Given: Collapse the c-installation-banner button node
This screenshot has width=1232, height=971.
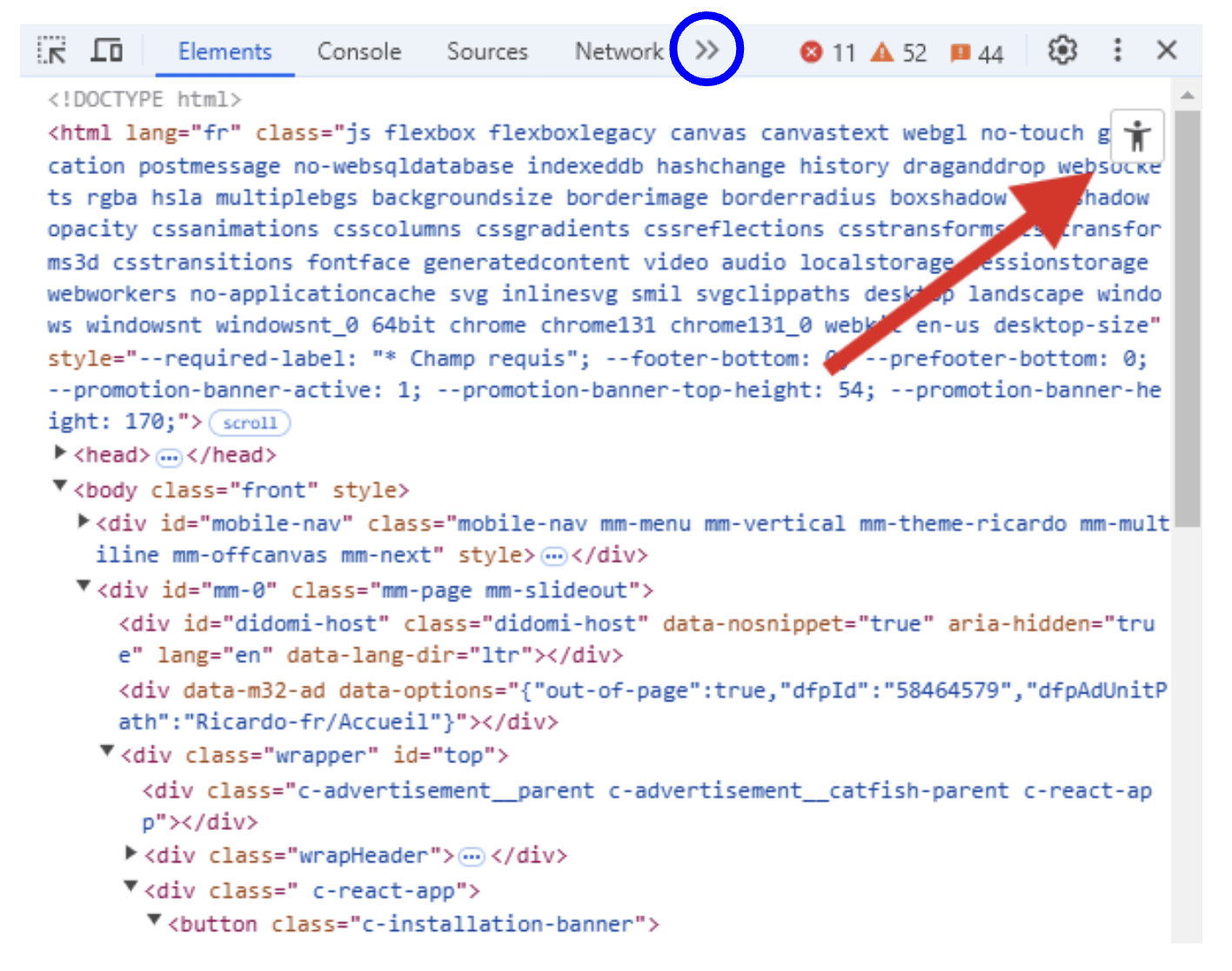Looking at the screenshot, I should (154, 920).
